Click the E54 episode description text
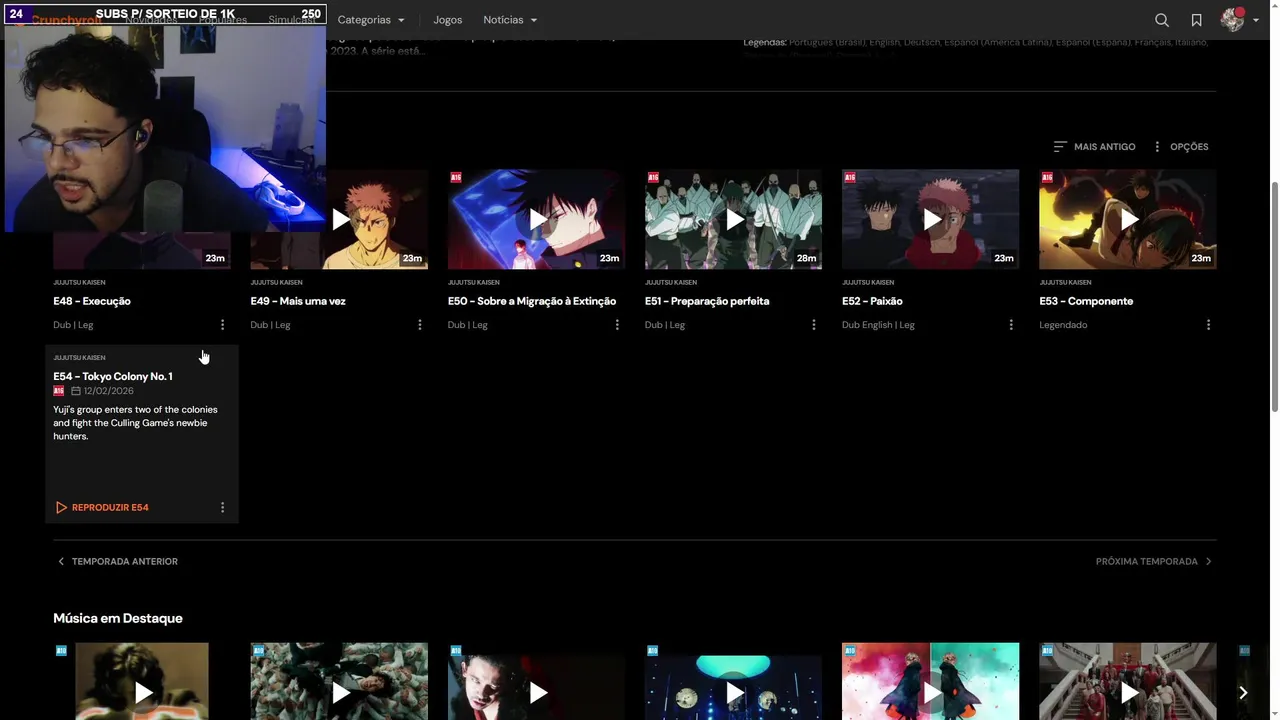The width and height of the screenshot is (1280, 720). (135, 423)
